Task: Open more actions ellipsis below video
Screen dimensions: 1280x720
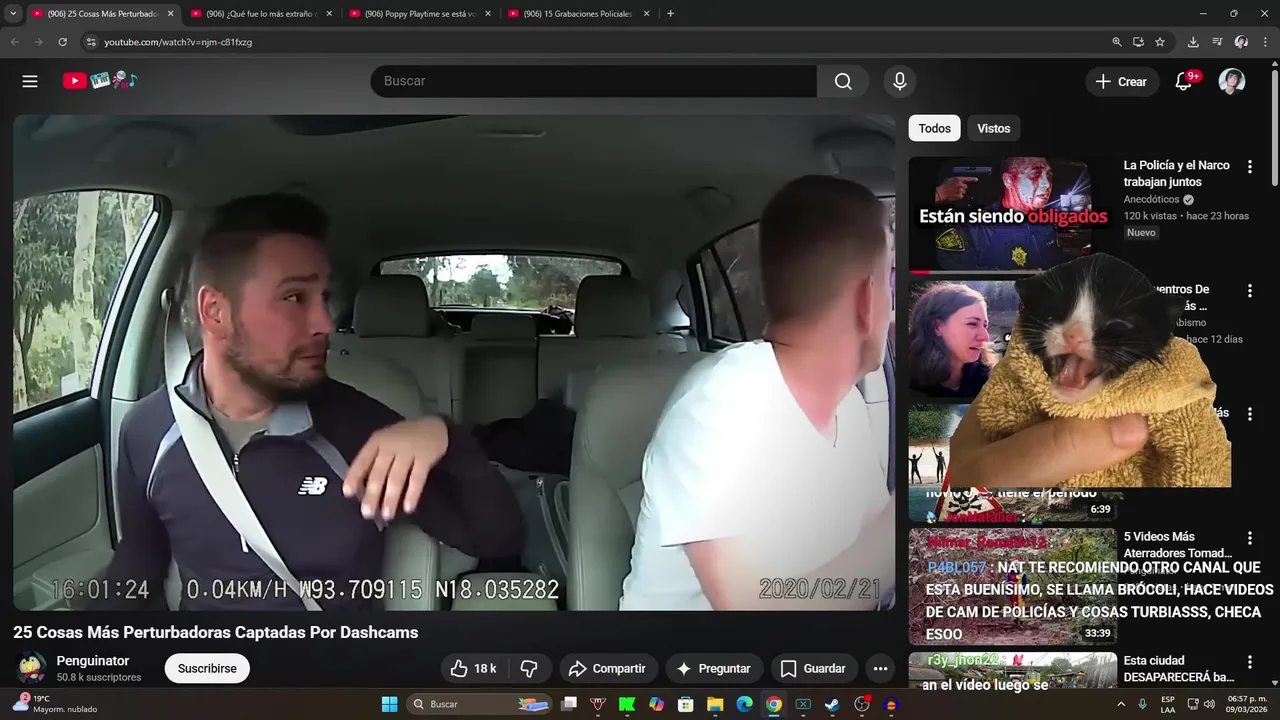Action: (x=880, y=668)
